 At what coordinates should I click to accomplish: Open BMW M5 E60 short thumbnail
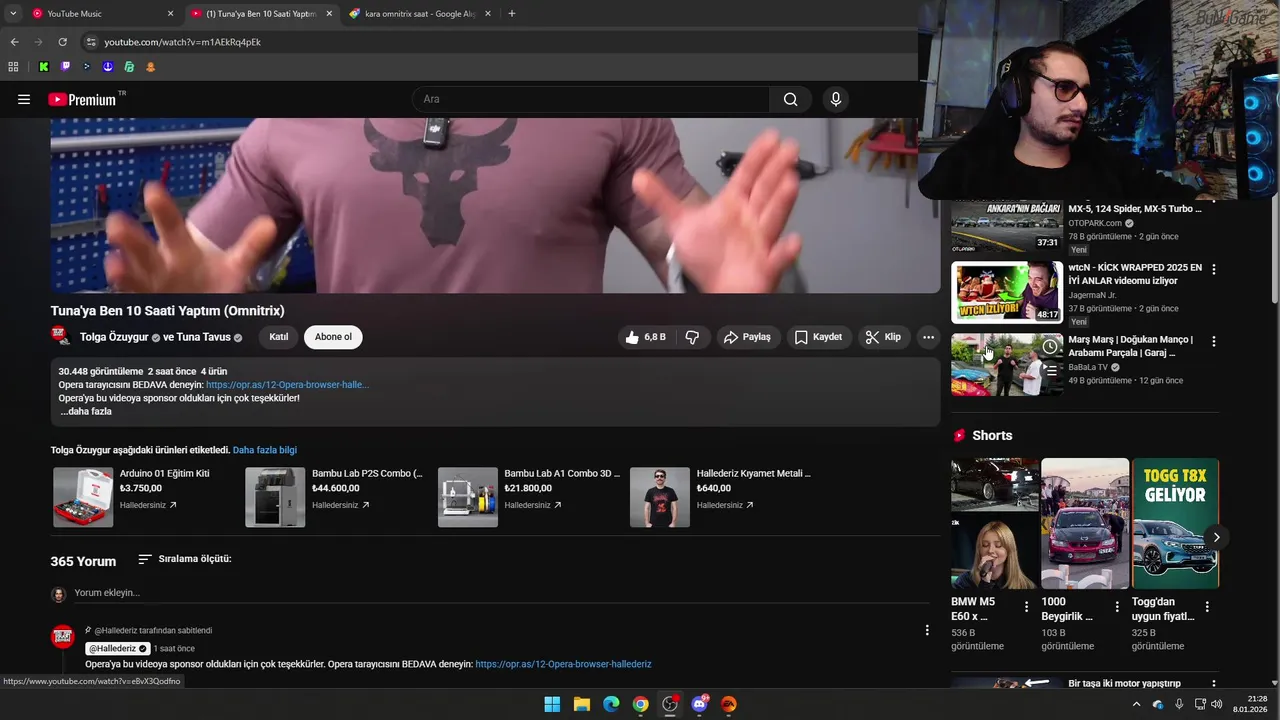point(994,523)
